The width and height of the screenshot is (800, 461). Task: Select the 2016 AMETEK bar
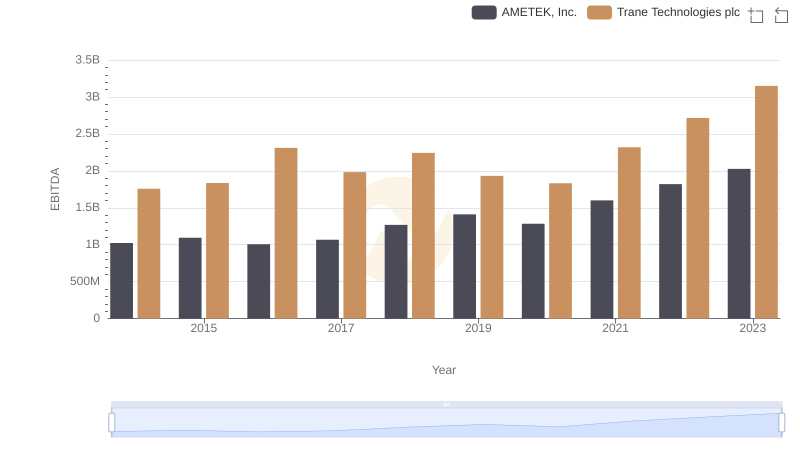pyautogui.click(x=259, y=281)
